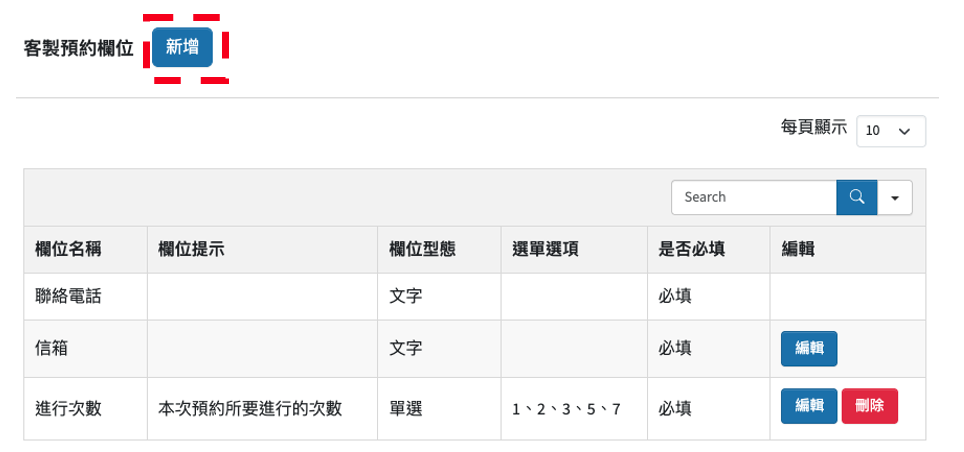
Task: Click the 1、2、3、5、7 options cell
Action: pos(566,410)
